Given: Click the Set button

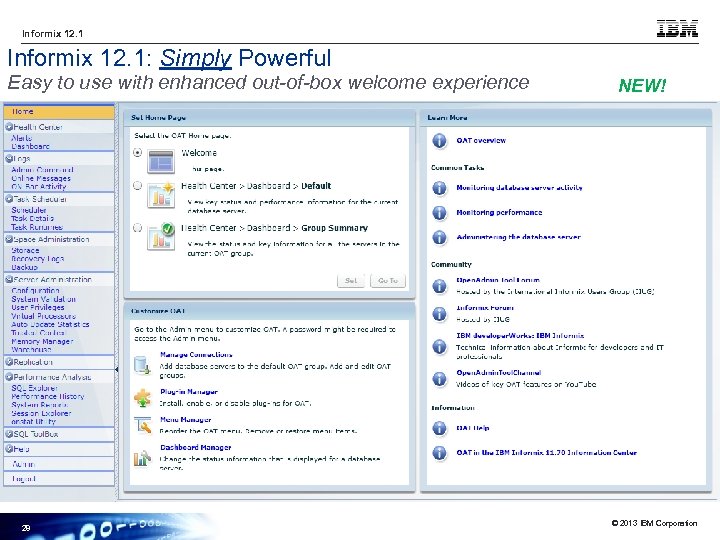Looking at the screenshot, I should (x=351, y=281).
